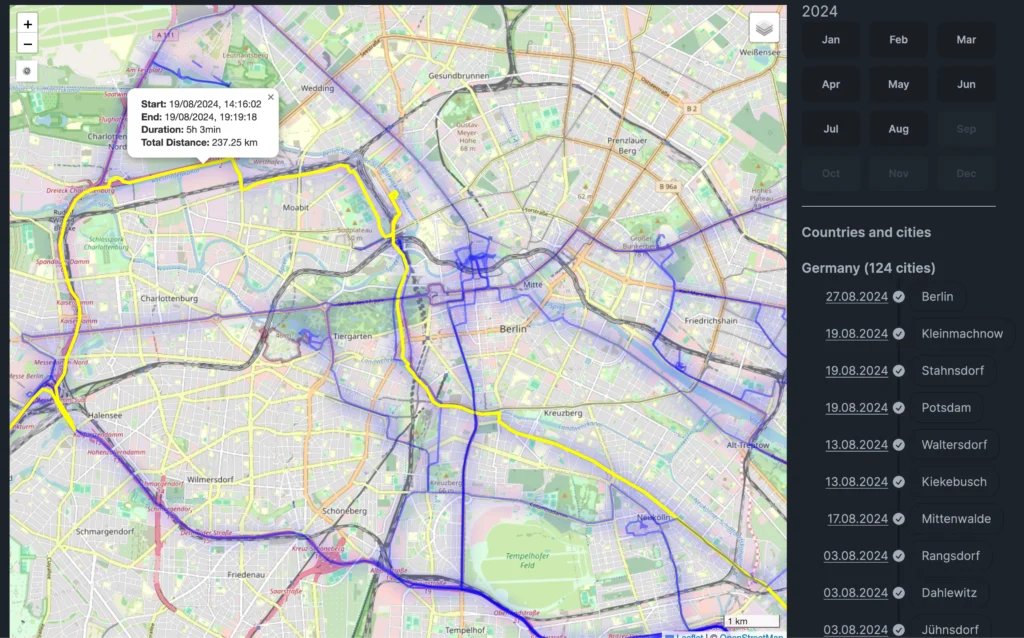The image size is (1024, 638).
Task: Click the Waltersdorf city badge
Action: 956,445
